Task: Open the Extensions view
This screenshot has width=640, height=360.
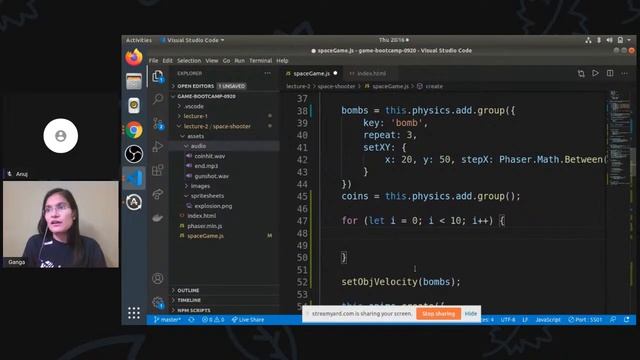Action: click(158, 170)
